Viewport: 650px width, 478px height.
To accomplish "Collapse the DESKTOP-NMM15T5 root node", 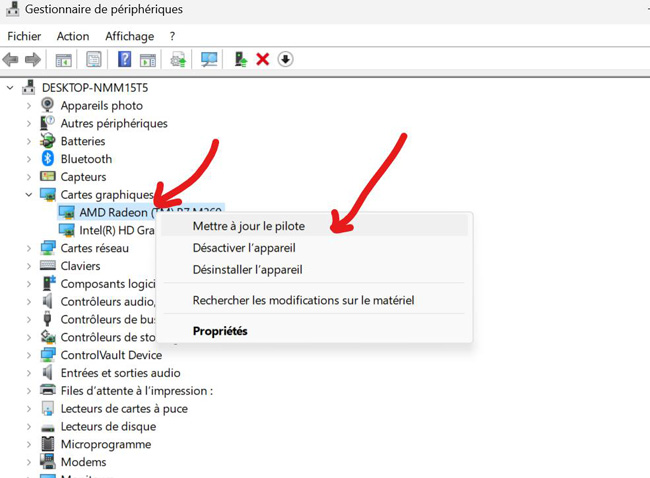I will point(10,88).
